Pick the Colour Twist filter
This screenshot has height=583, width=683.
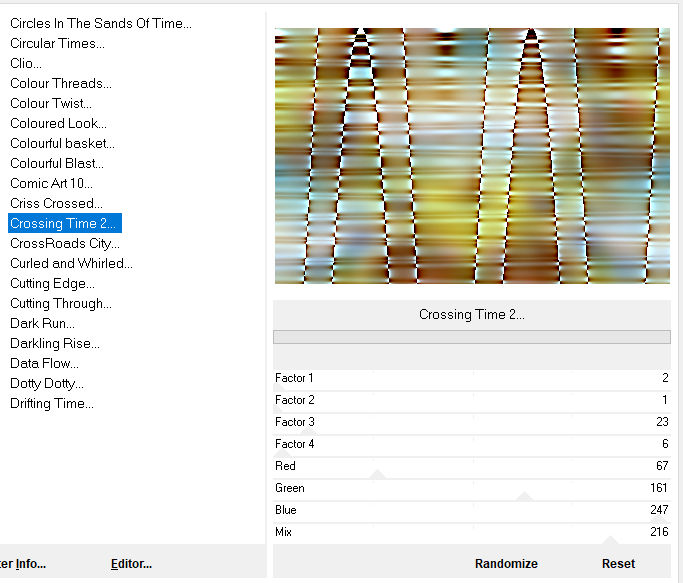click(51, 103)
